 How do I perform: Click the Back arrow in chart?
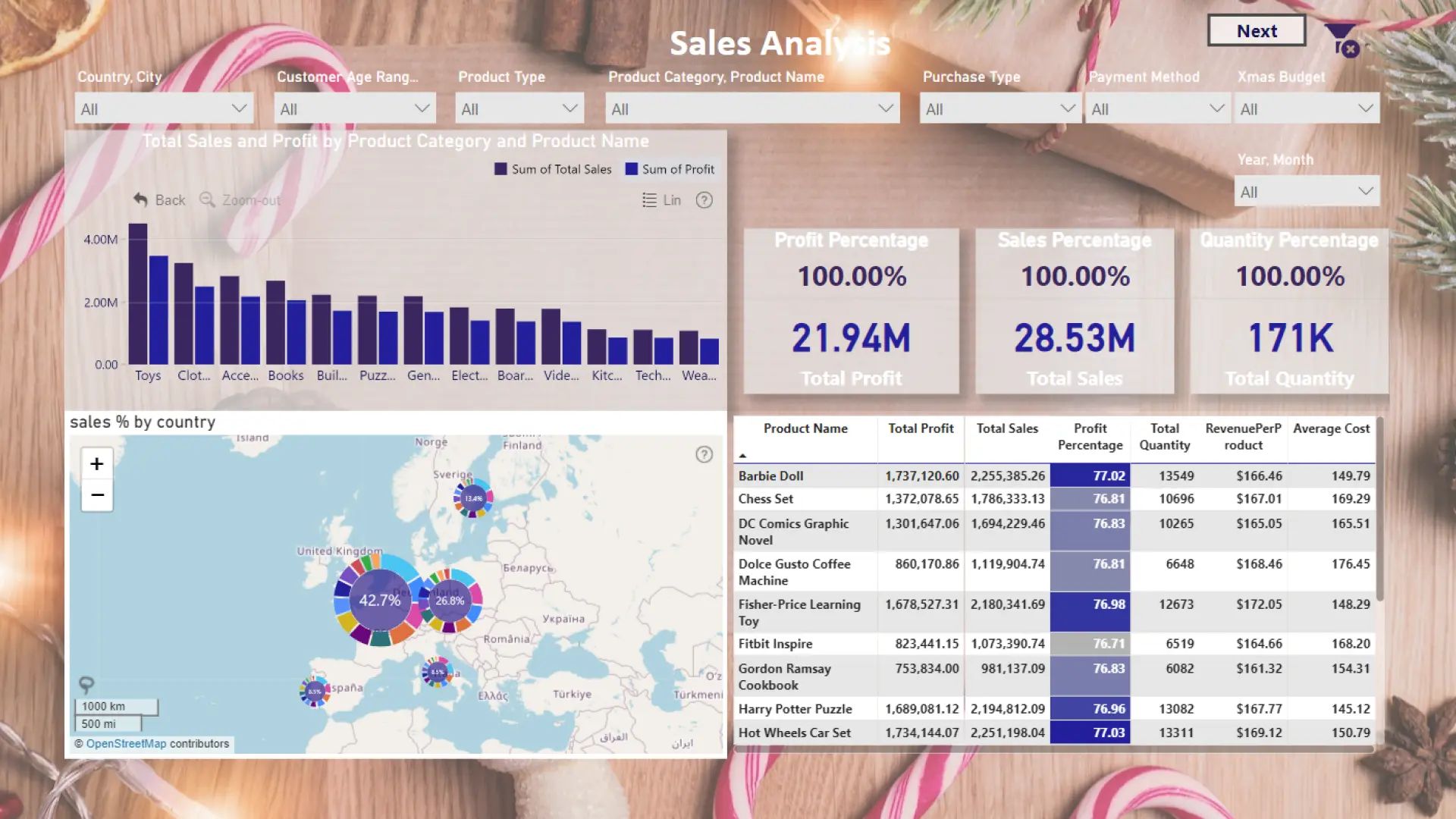140,199
